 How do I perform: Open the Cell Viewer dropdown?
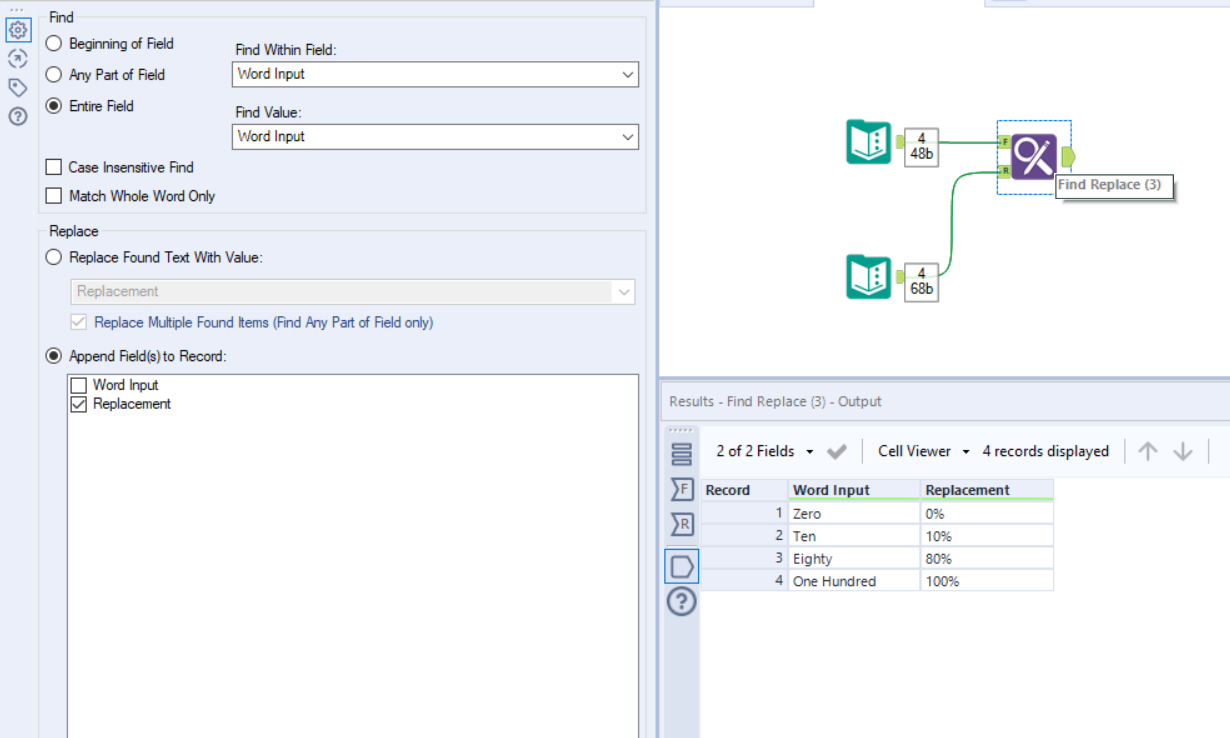point(923,451)
